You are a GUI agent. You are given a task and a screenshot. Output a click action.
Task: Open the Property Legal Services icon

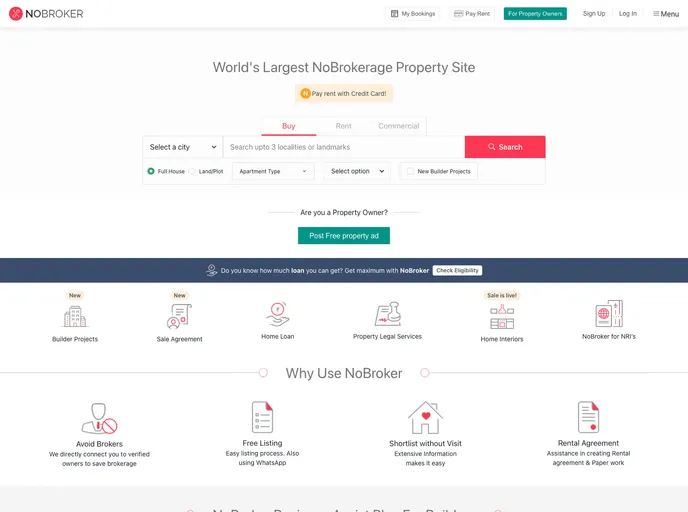(387, 314)
